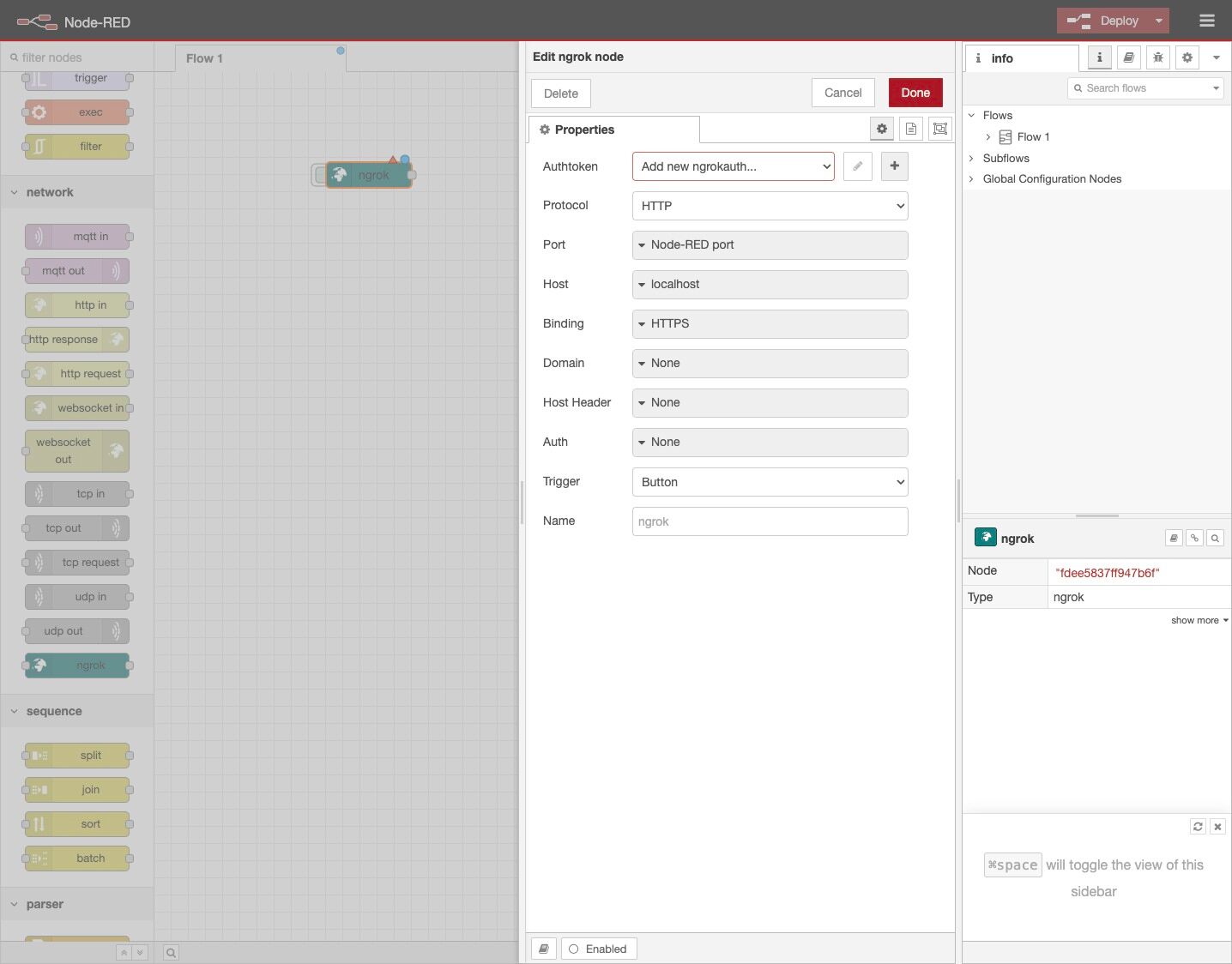1232x964 pixels.
Task: Open the Protocol dropdown
Action: [769, 206]
